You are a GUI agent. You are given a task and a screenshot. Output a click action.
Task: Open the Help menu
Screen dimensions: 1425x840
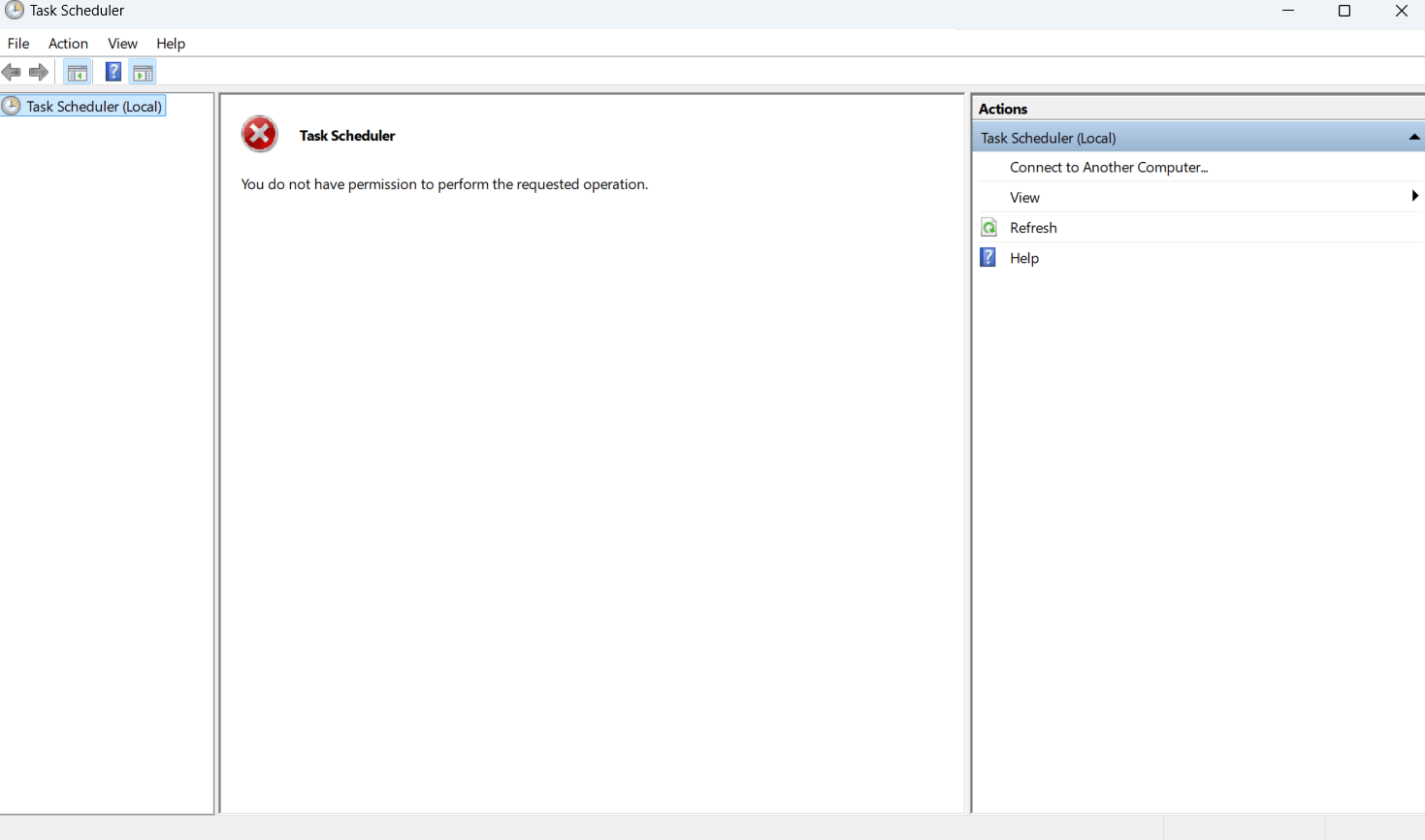point(171,43)
